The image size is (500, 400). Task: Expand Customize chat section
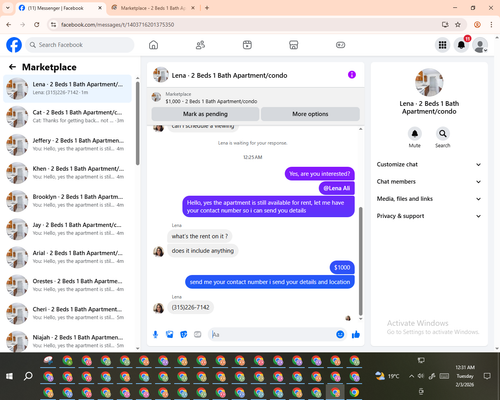429,164
